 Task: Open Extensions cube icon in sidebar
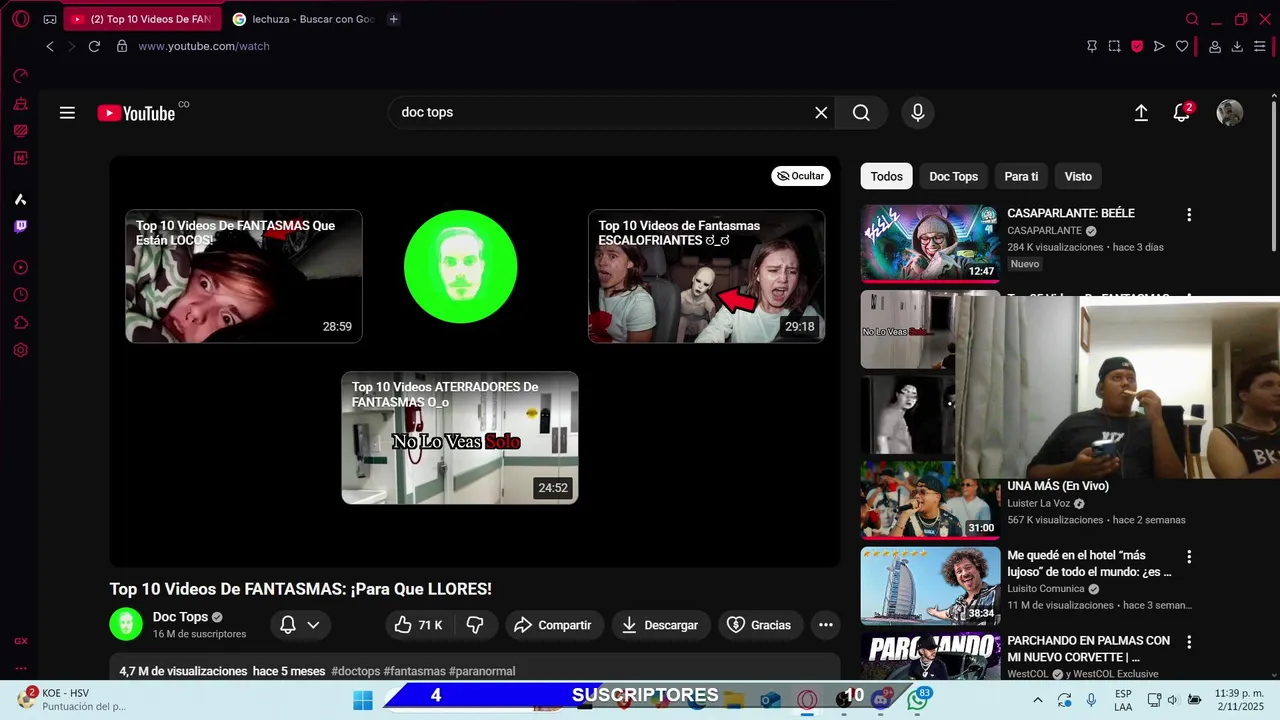pyautogui.click(x=20, y=323)
